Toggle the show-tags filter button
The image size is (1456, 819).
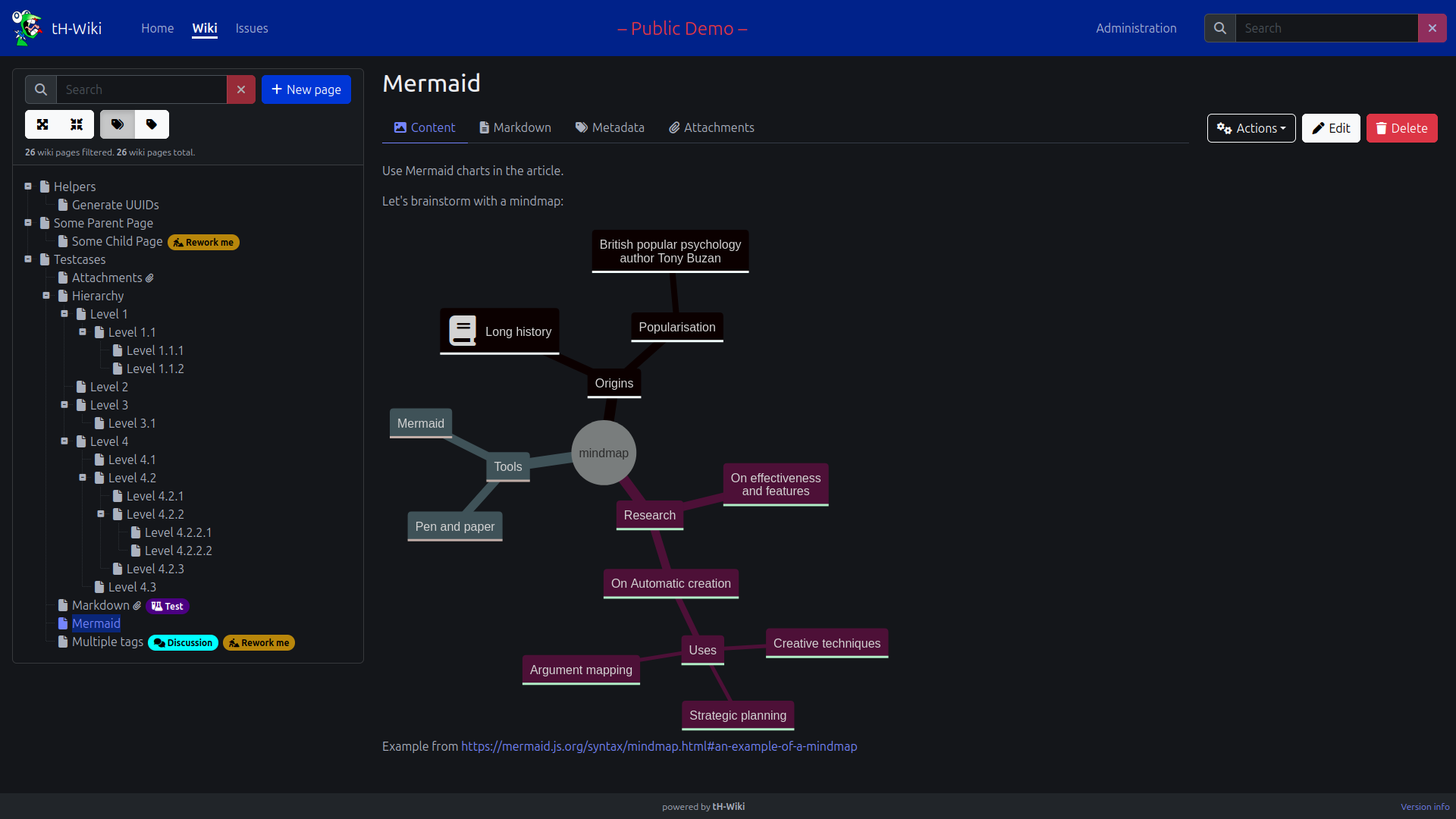point(118,124)
